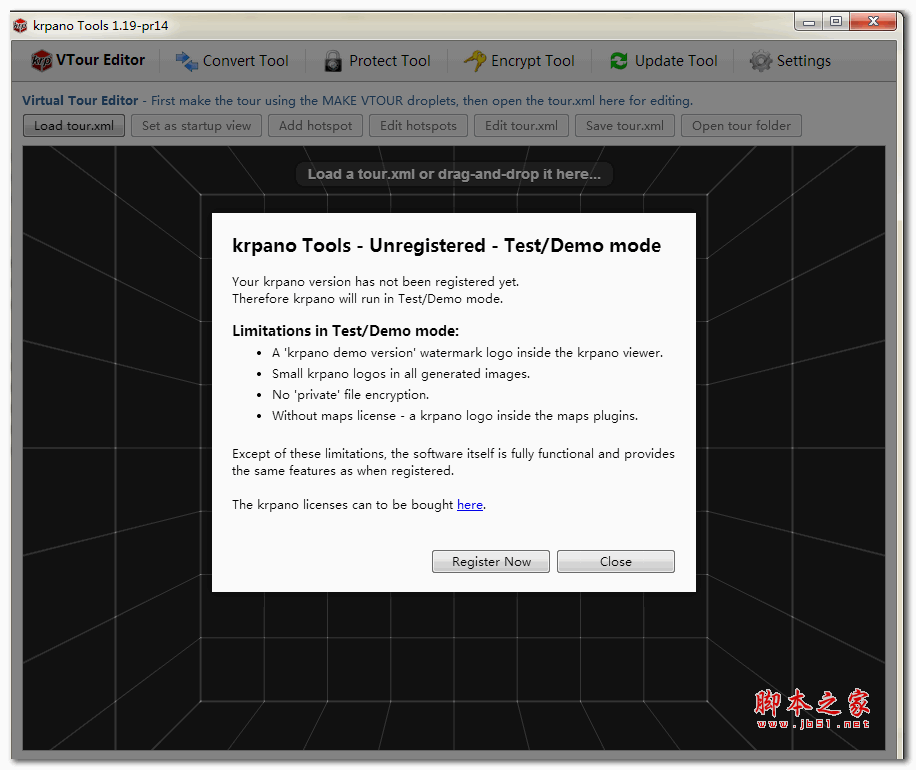Open the Update Tool tab
The image size is (916, 770).
pyautogui.click(x=663, y=61)
